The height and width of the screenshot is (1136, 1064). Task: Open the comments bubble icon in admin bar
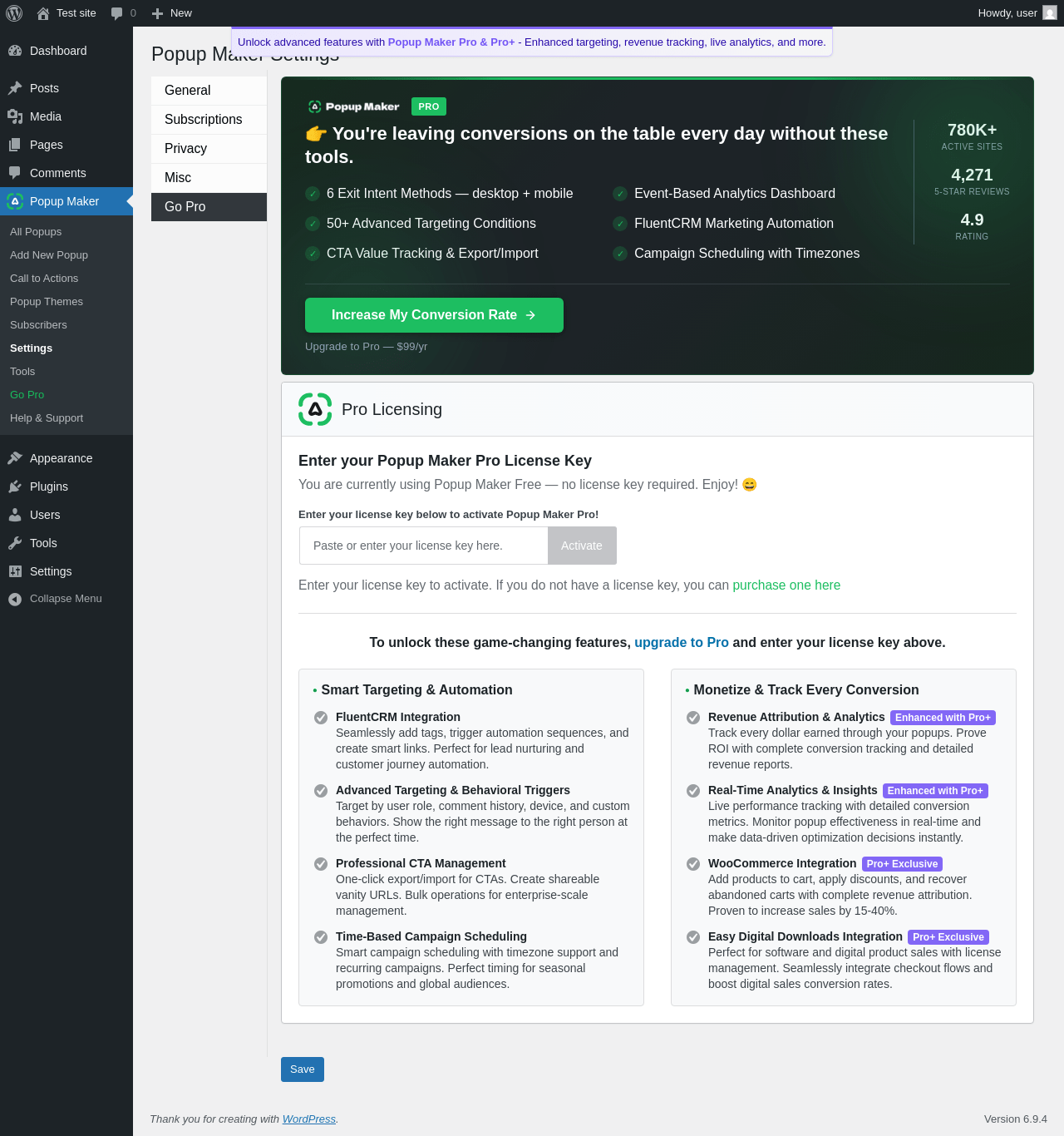[116, 13]
